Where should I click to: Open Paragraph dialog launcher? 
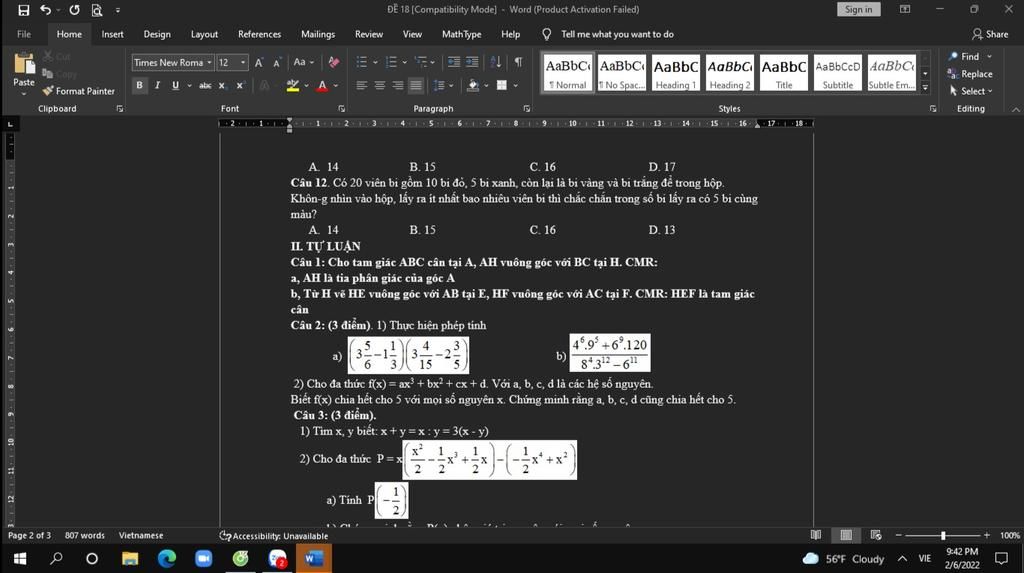pos(526,109)
